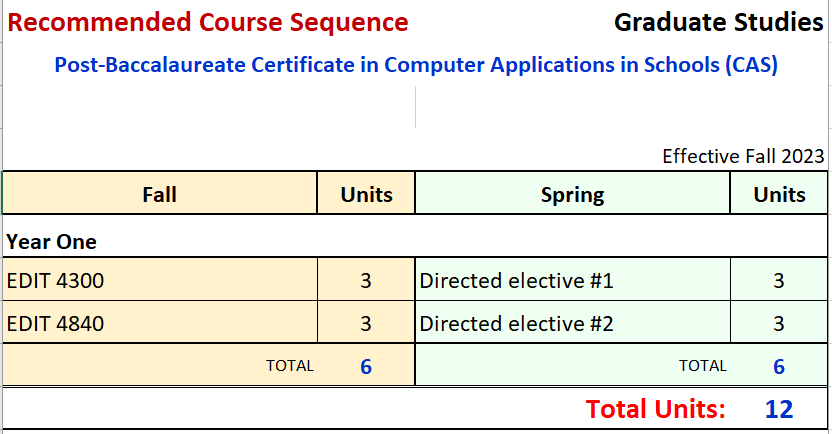Click the Units header beside Spring
Image resolution: width=832 pixels, height=434 pixels.
779,194
